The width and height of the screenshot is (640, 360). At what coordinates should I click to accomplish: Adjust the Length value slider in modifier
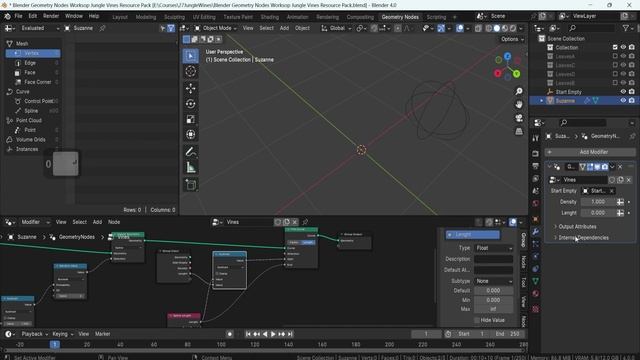pyautogui.click(x=598, y=213)
